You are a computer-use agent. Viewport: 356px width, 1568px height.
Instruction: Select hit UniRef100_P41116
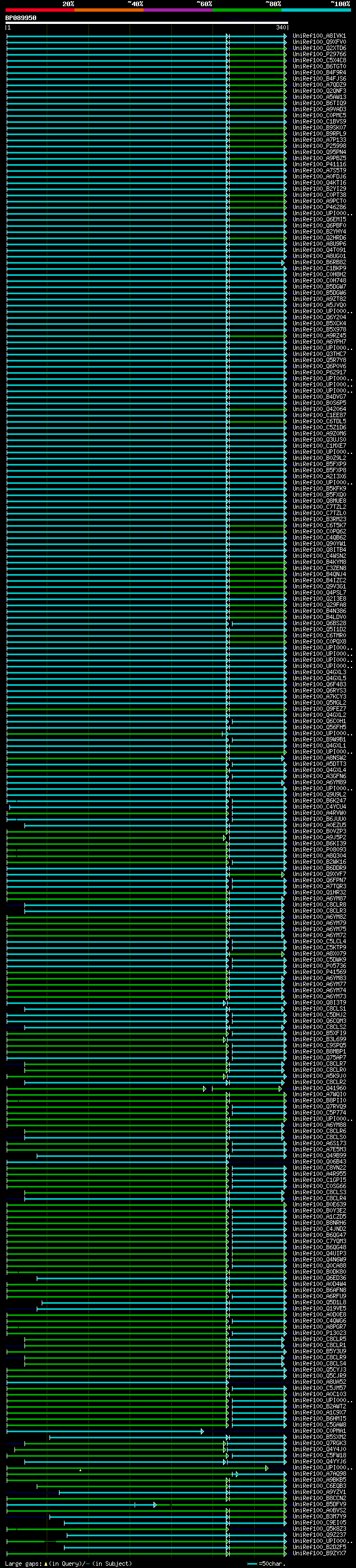click(319, 164)
